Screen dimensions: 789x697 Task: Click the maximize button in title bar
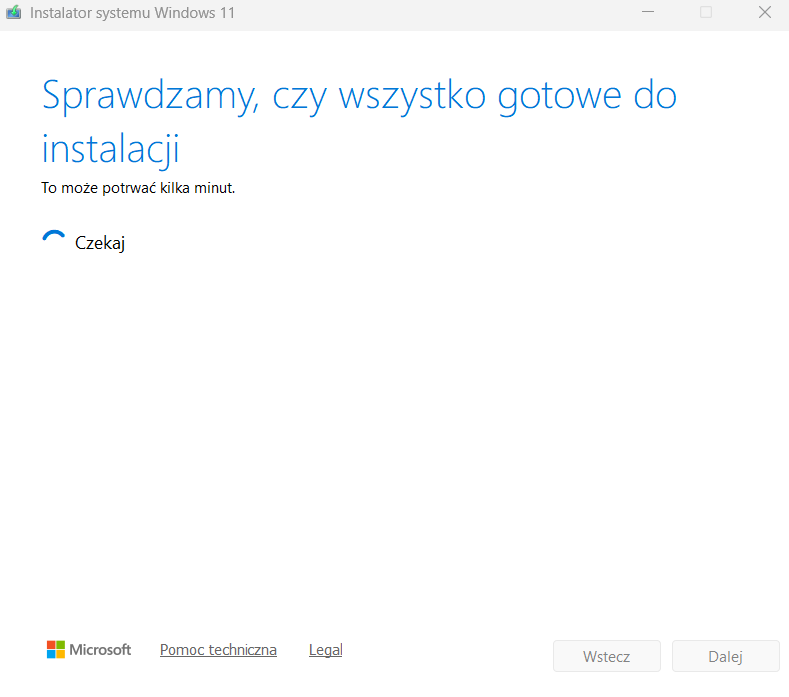(x=706, y=12)
